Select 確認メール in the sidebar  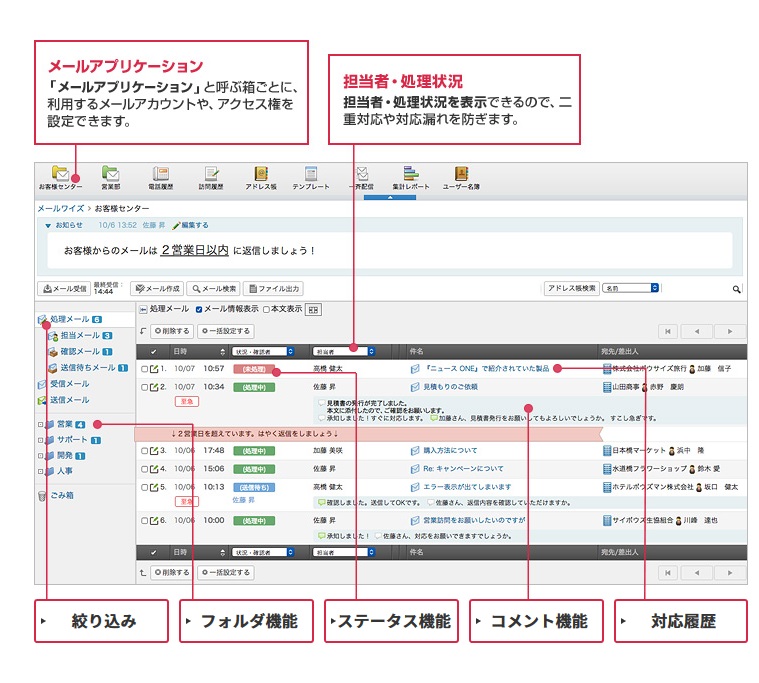coord(80,351)
